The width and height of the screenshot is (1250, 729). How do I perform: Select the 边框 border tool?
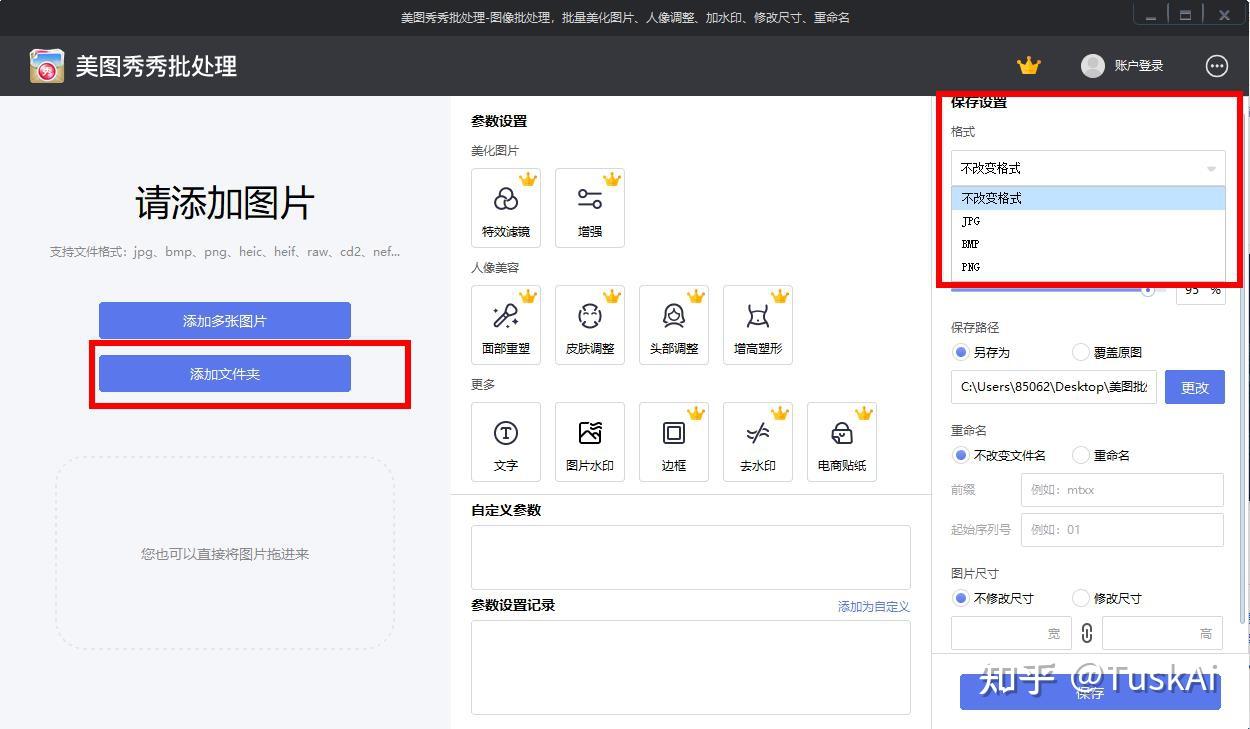pyautogui.click(x=674, y=442)
